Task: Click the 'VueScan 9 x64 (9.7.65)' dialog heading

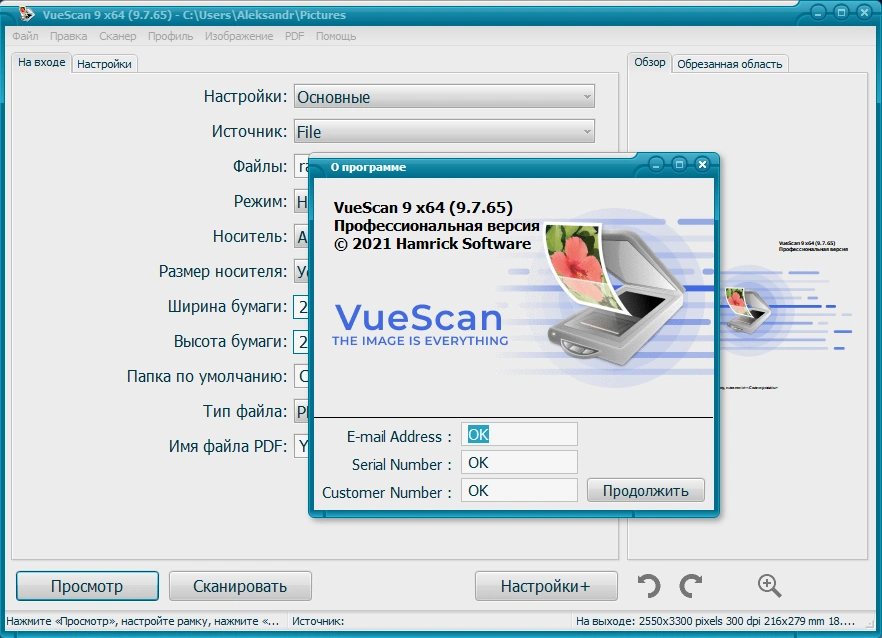Action: point(423,208)
